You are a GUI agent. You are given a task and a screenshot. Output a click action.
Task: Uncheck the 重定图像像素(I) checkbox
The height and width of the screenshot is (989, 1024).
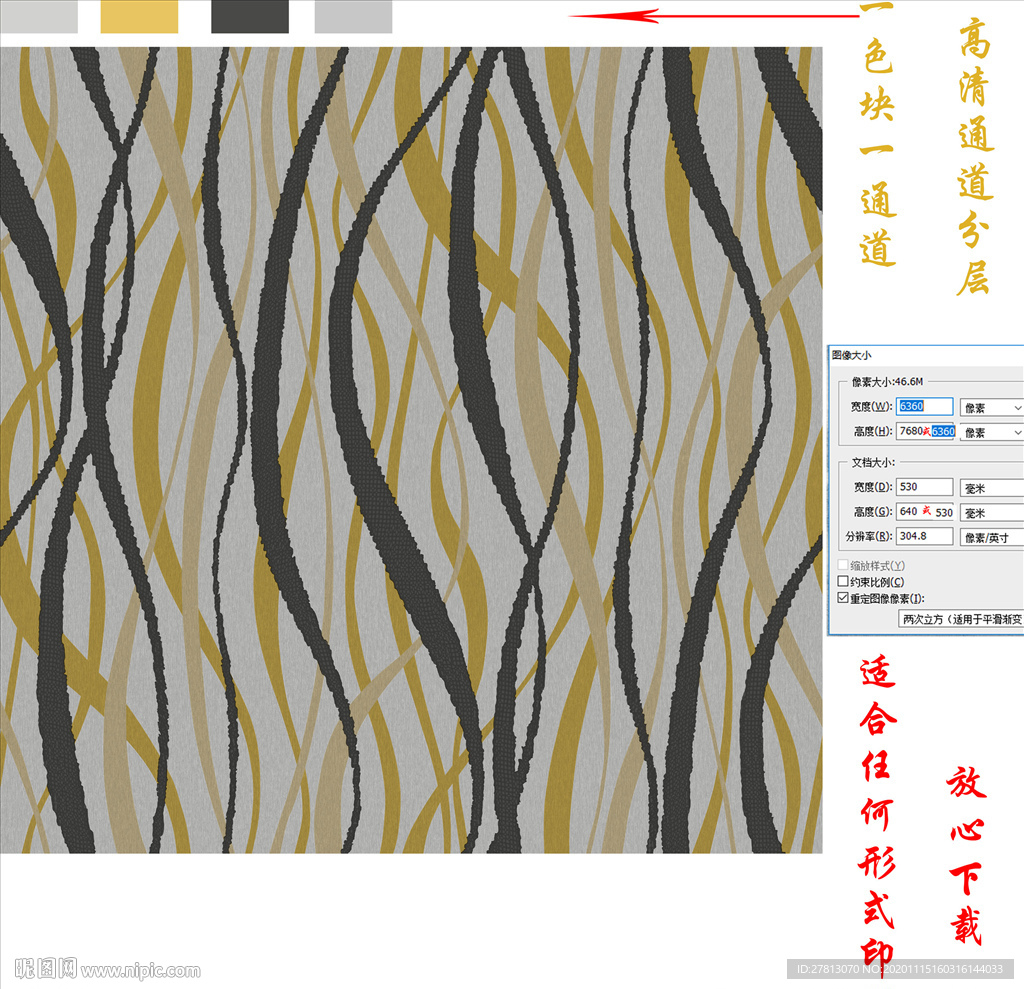tap(843, 598)
